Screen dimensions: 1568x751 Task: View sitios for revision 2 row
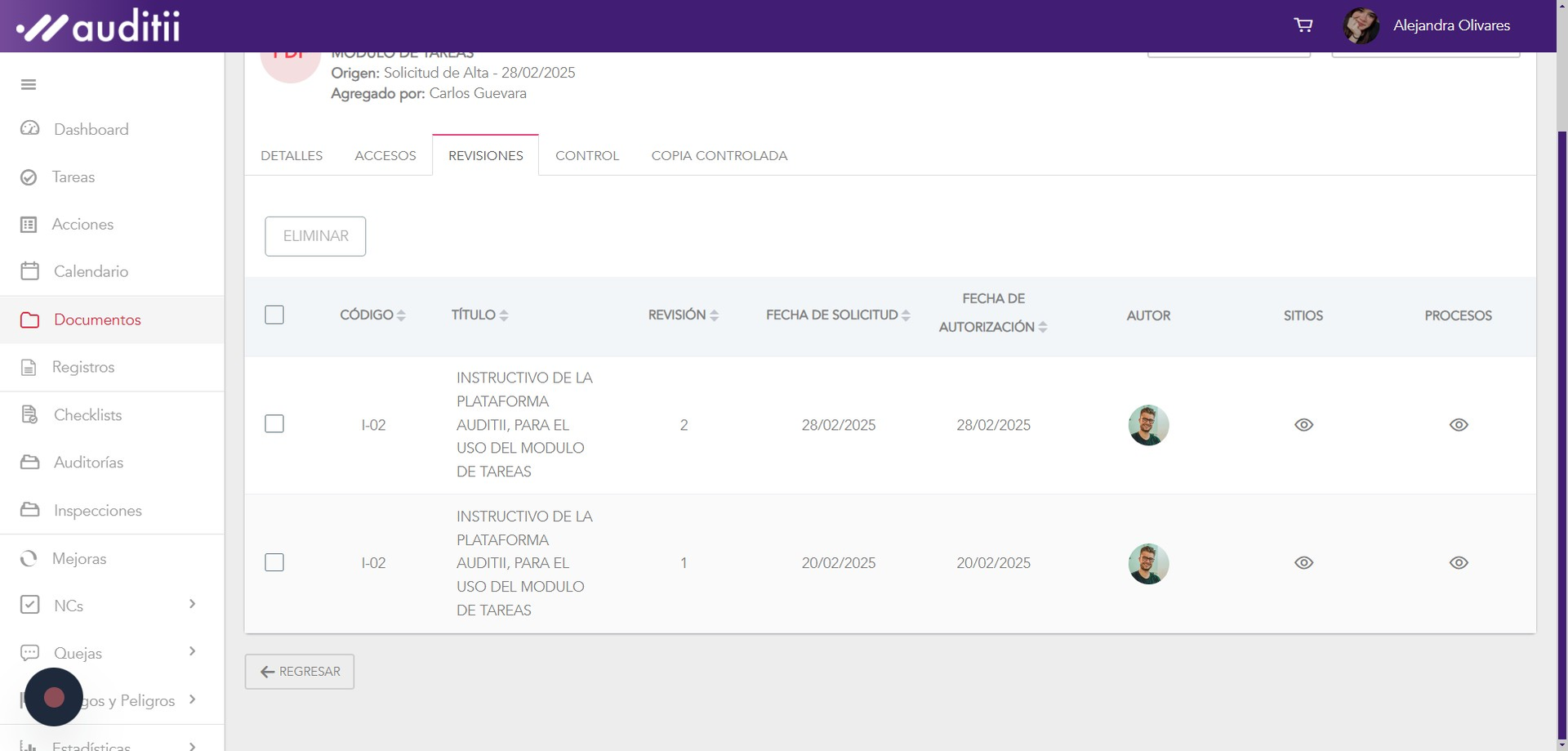point(1303,425)
